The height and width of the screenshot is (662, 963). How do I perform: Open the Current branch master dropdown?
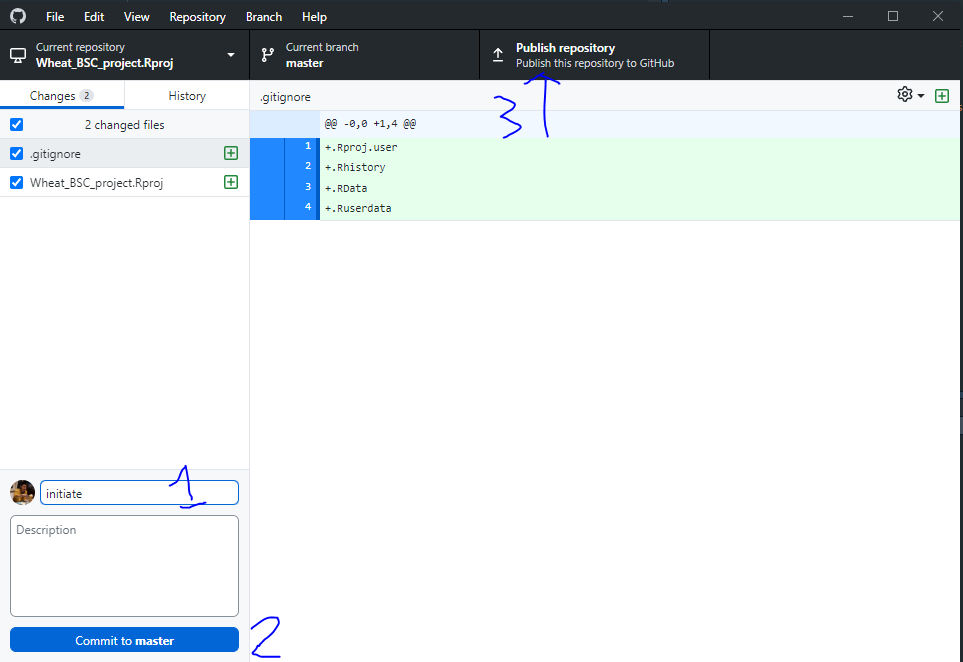pos(364,55)
